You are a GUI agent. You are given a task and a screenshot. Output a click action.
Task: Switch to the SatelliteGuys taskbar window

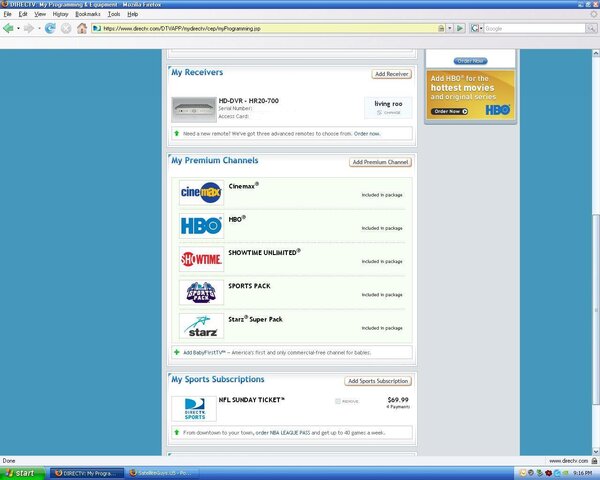(161, 473)
